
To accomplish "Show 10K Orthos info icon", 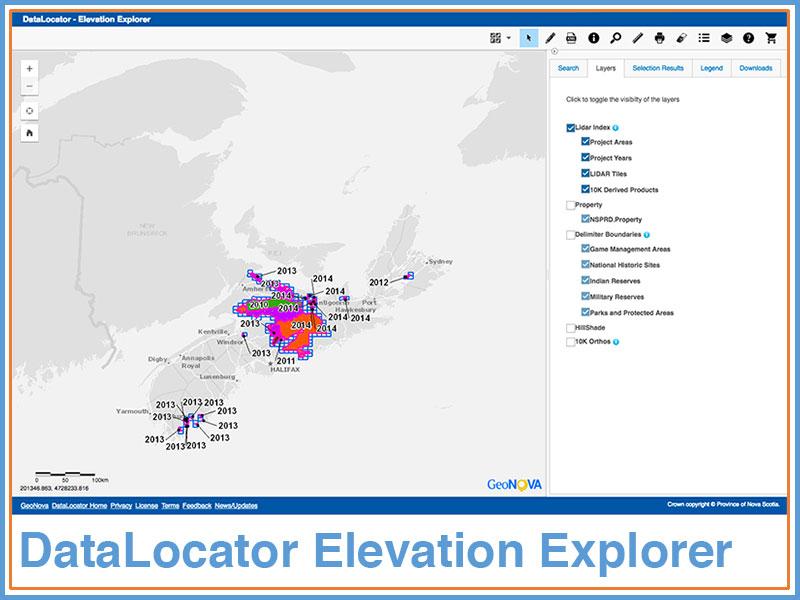I will [616, 342].
